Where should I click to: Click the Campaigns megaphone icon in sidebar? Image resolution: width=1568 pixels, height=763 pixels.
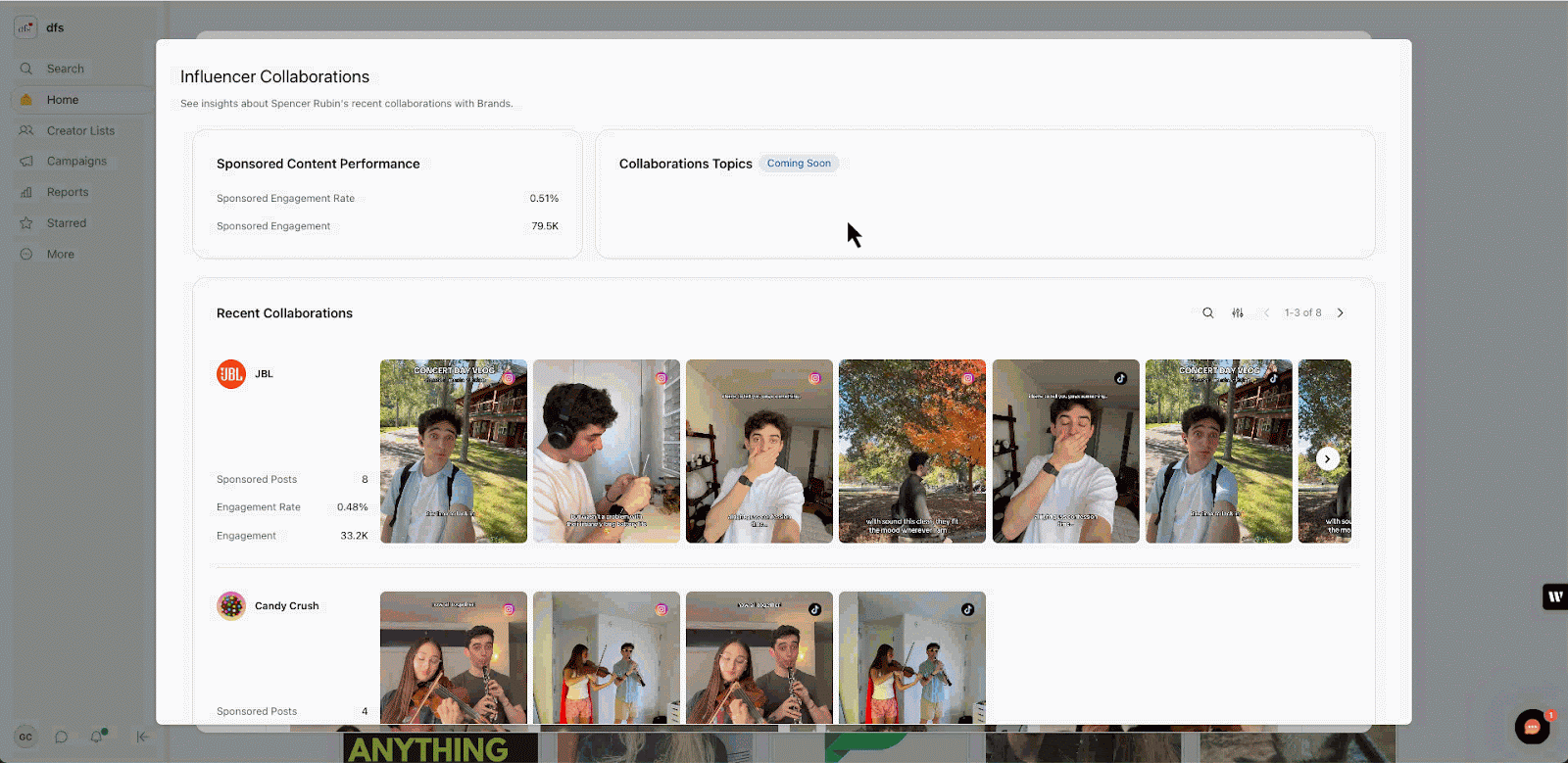tap(26, 162)
